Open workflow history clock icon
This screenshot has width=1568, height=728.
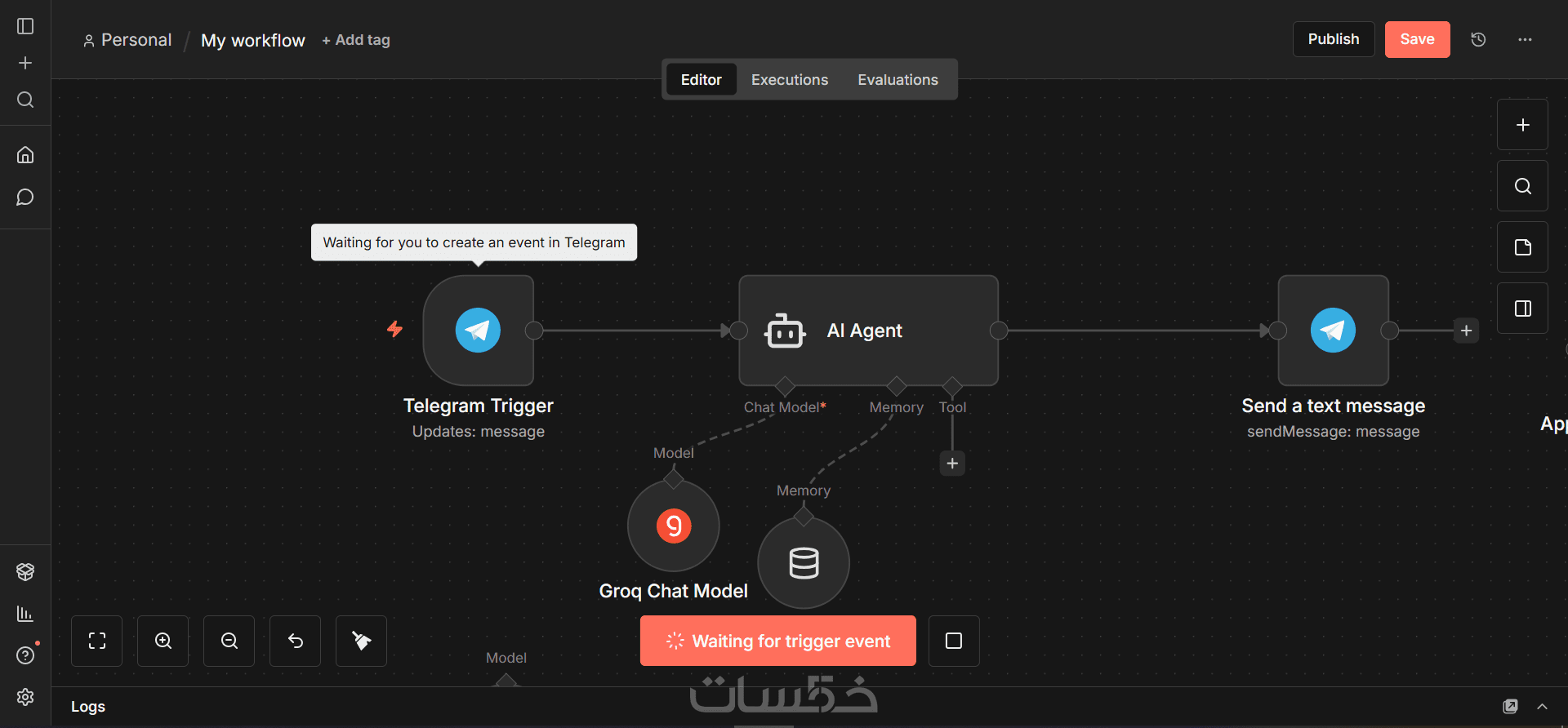(1478, 39)
